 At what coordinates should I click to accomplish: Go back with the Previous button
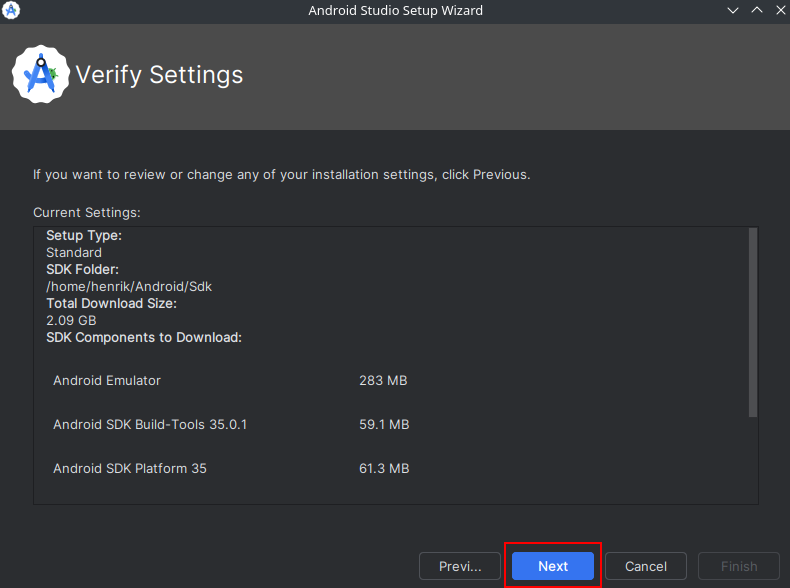[x=459, y=566]
